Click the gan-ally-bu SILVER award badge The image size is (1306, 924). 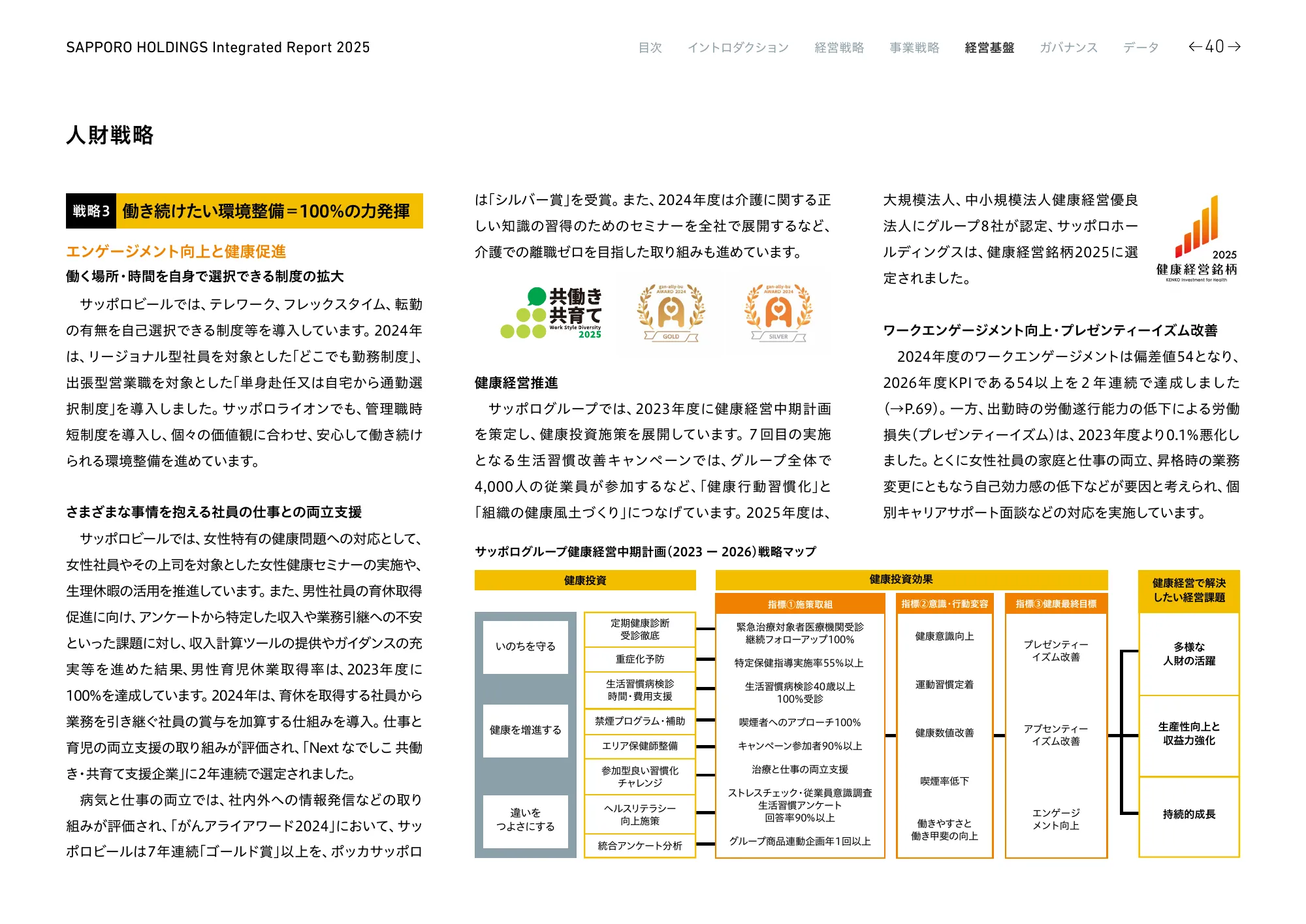(778, 313)
